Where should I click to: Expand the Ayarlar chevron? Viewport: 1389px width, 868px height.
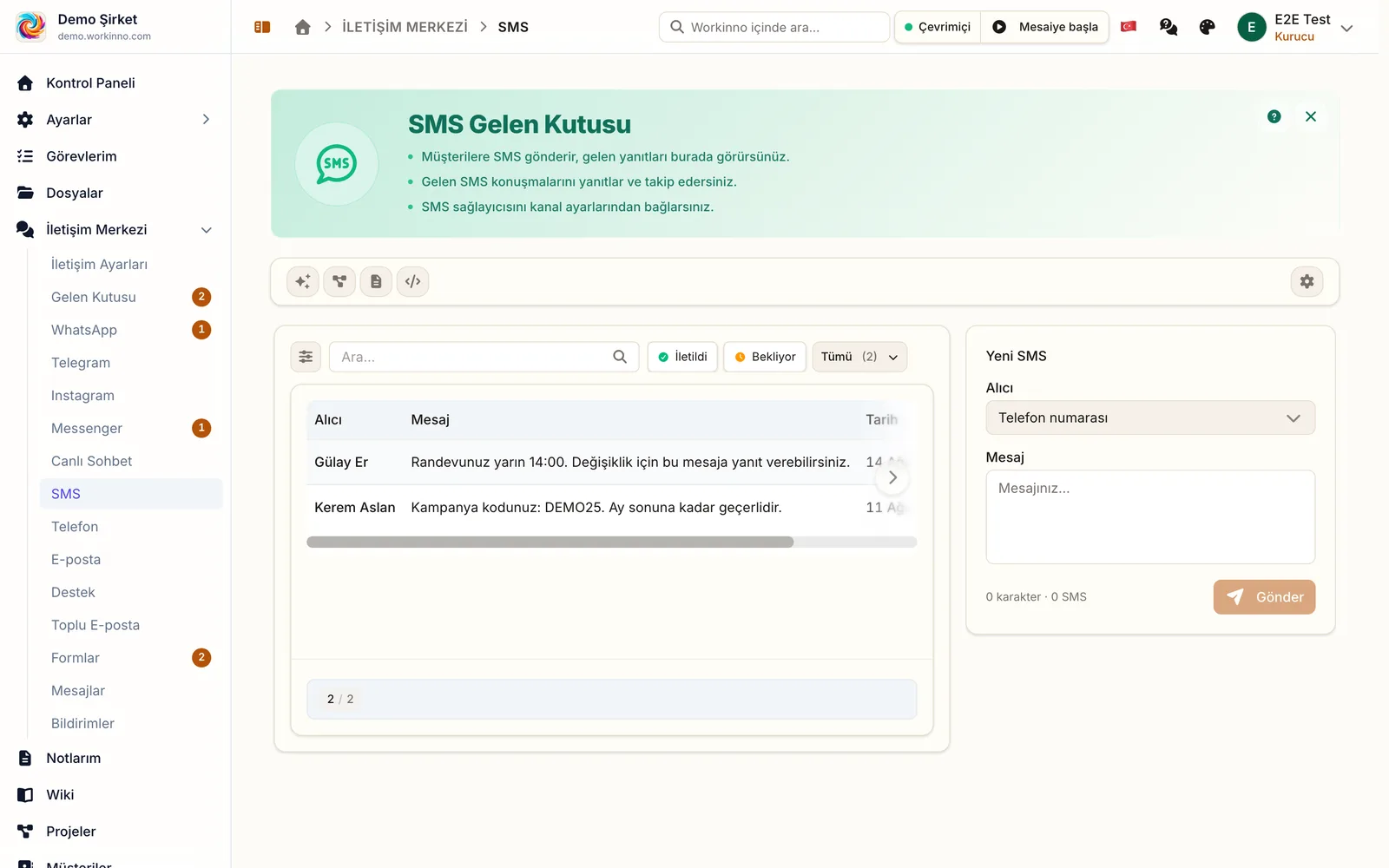pos(206,120)
